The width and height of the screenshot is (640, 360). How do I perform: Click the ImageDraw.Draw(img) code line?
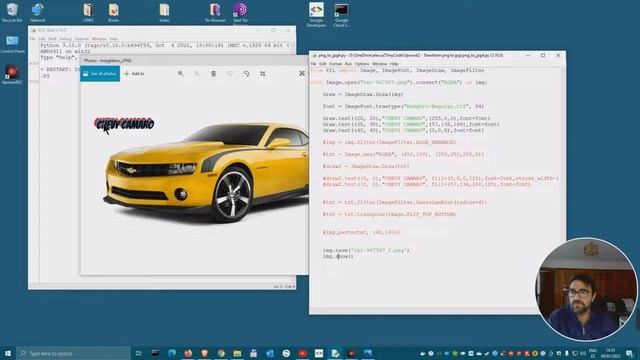pos(363,94)
